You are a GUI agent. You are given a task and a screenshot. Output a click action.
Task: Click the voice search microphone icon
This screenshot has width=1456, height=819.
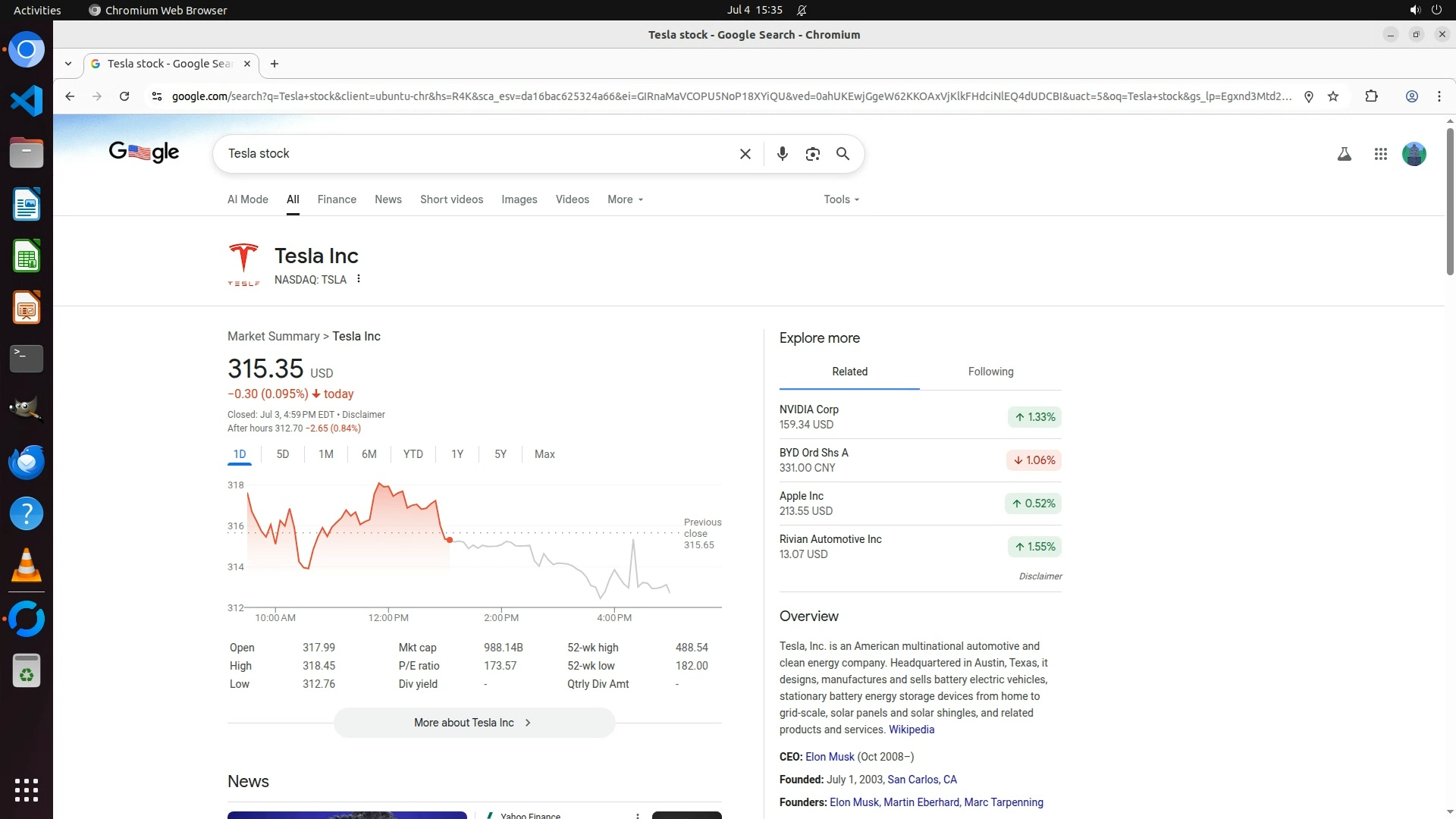coord(783,154)
